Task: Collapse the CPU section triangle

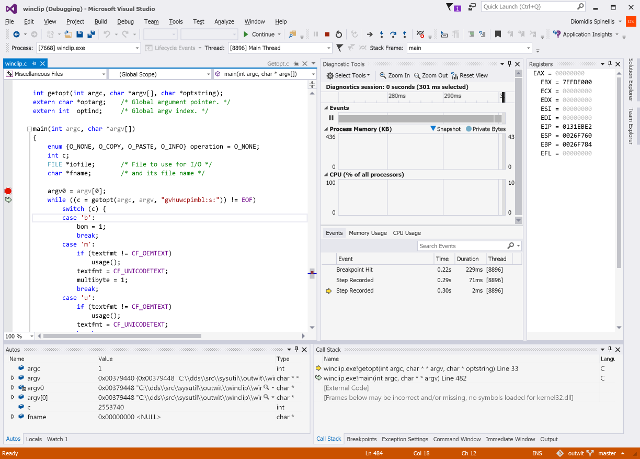Action: pyautogui.click(x=326, y=175)
